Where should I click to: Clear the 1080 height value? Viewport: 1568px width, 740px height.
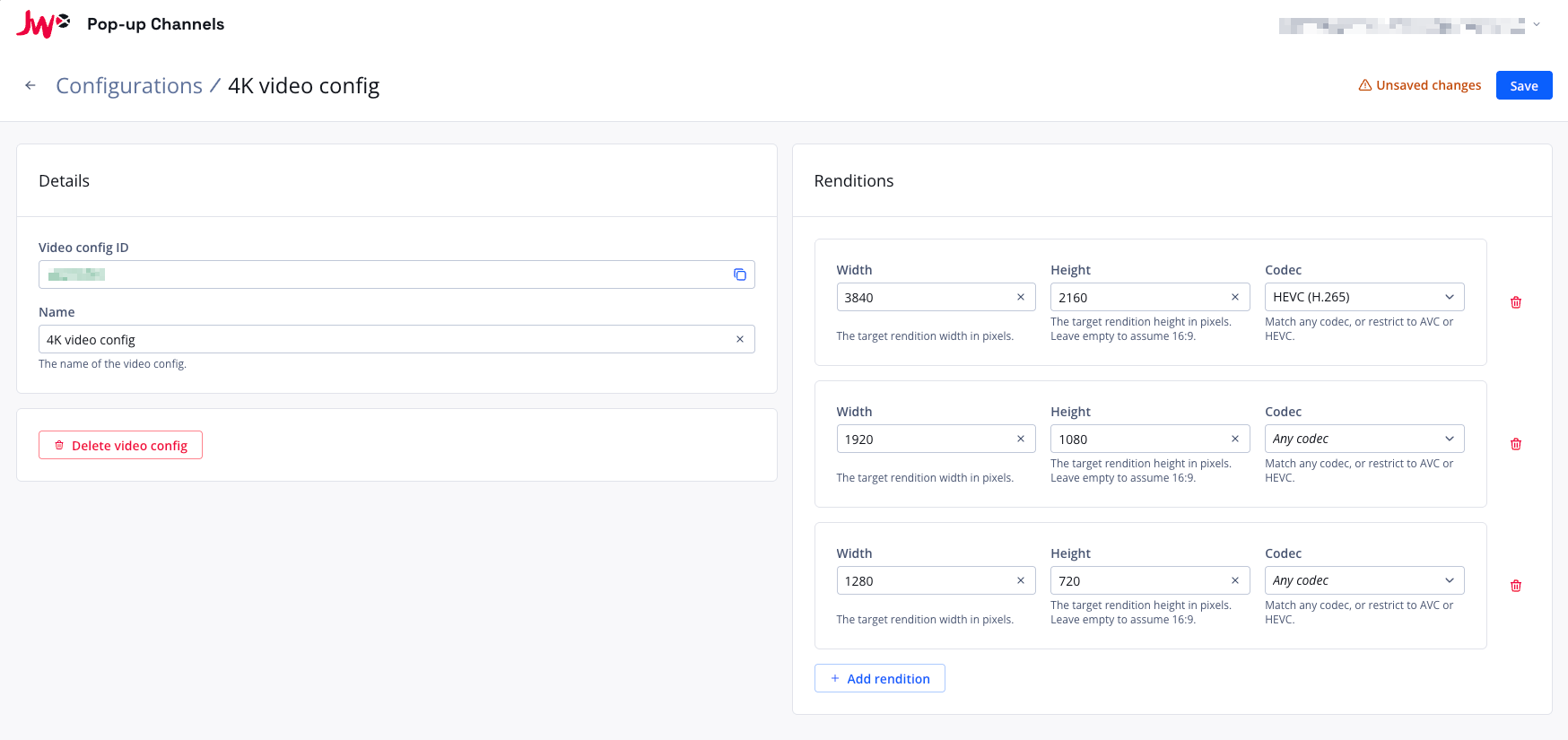point(1235,439)
